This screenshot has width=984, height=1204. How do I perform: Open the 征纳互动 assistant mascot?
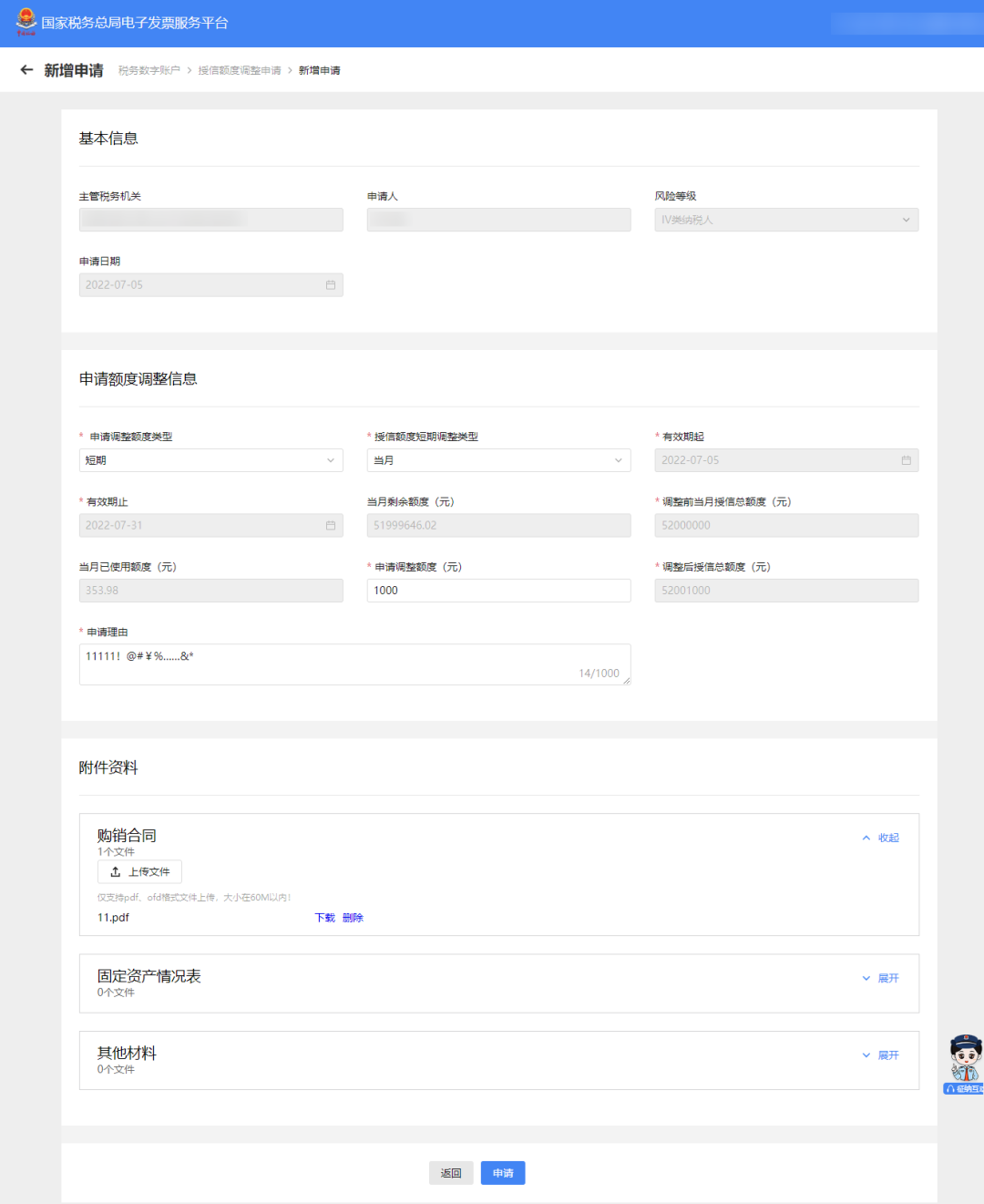click(965, 1062)
